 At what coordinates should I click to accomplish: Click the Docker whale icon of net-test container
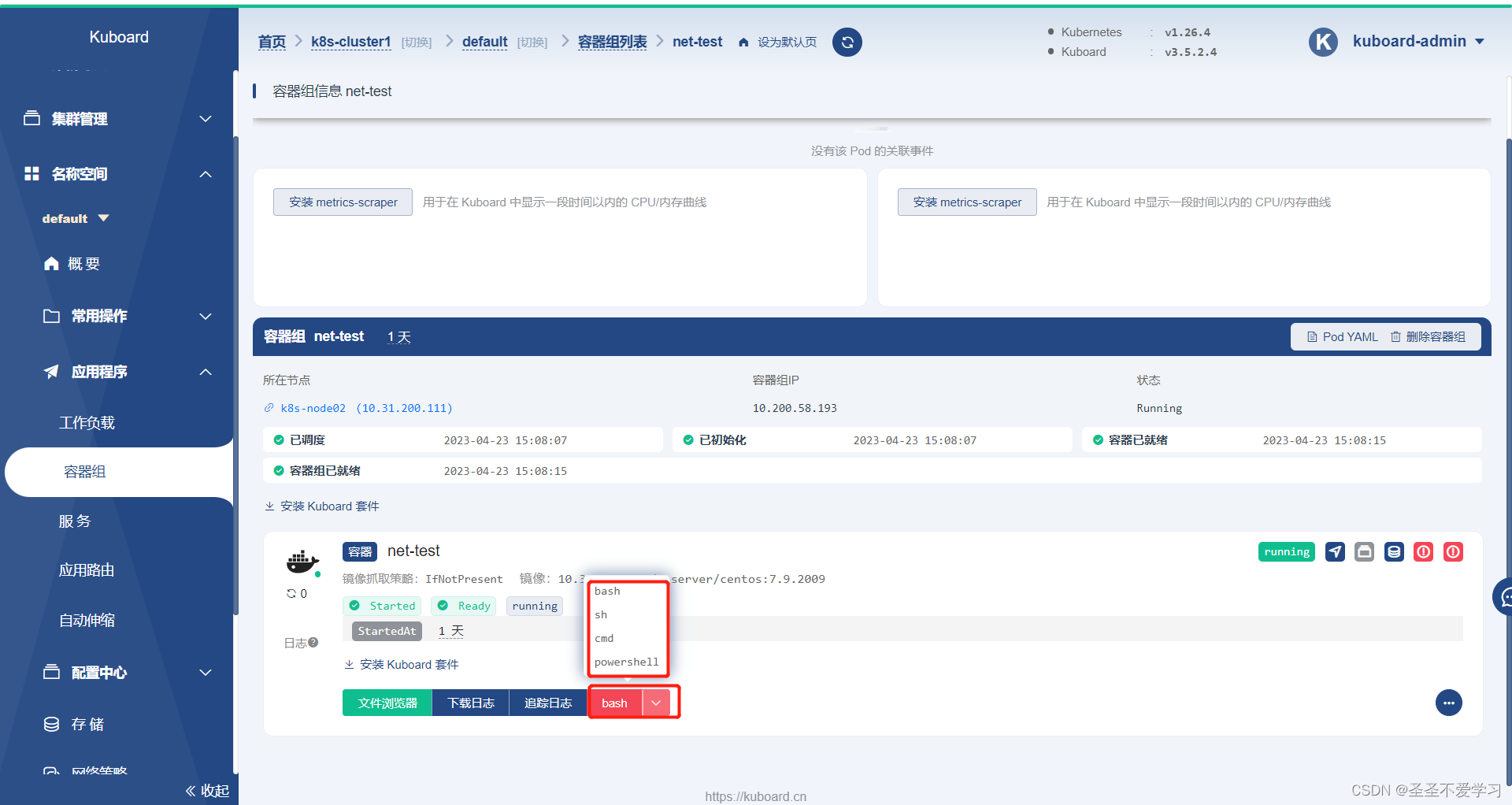pos(302,562)
